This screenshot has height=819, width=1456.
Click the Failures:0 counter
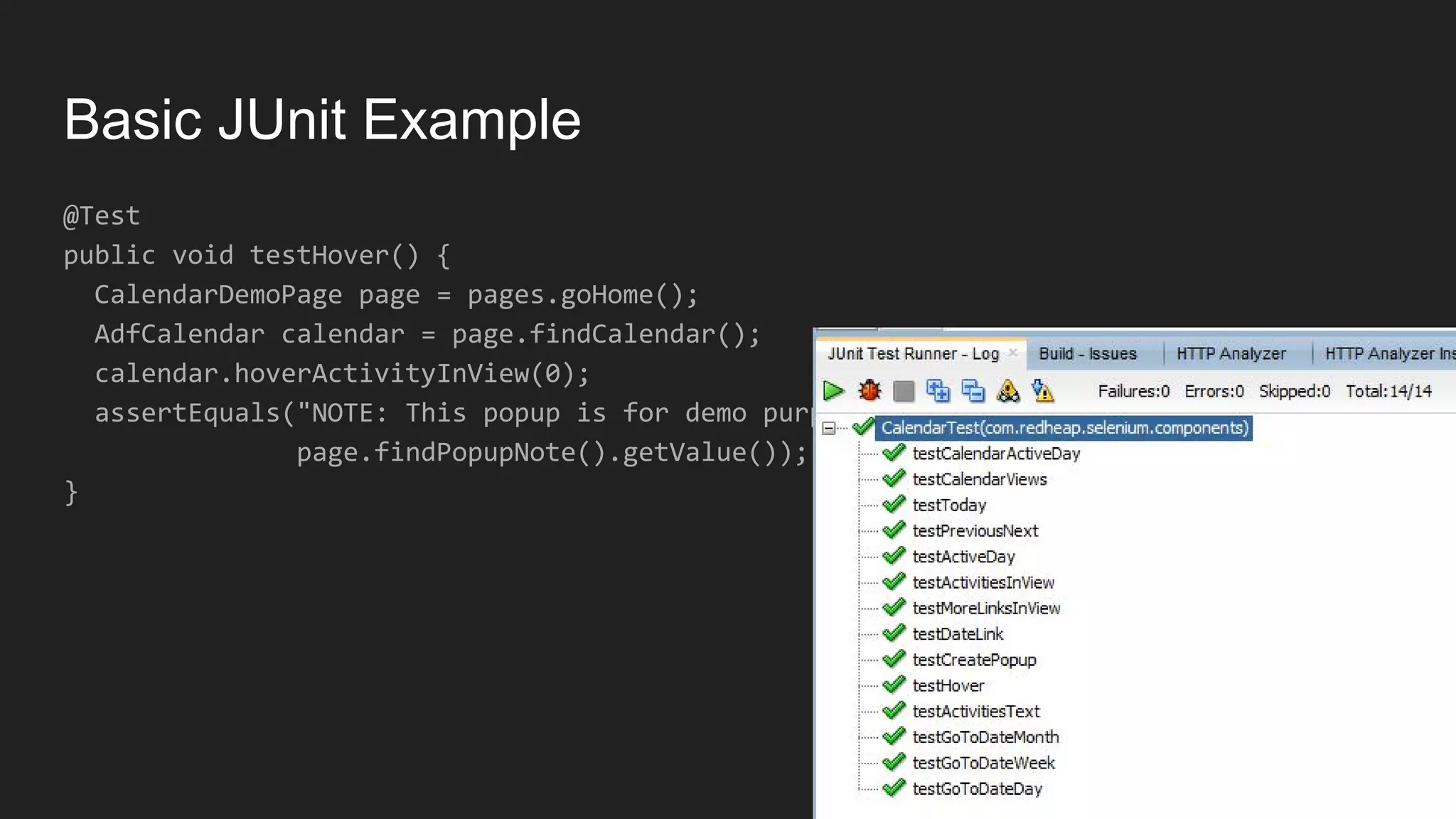(x=1133, y=391)
